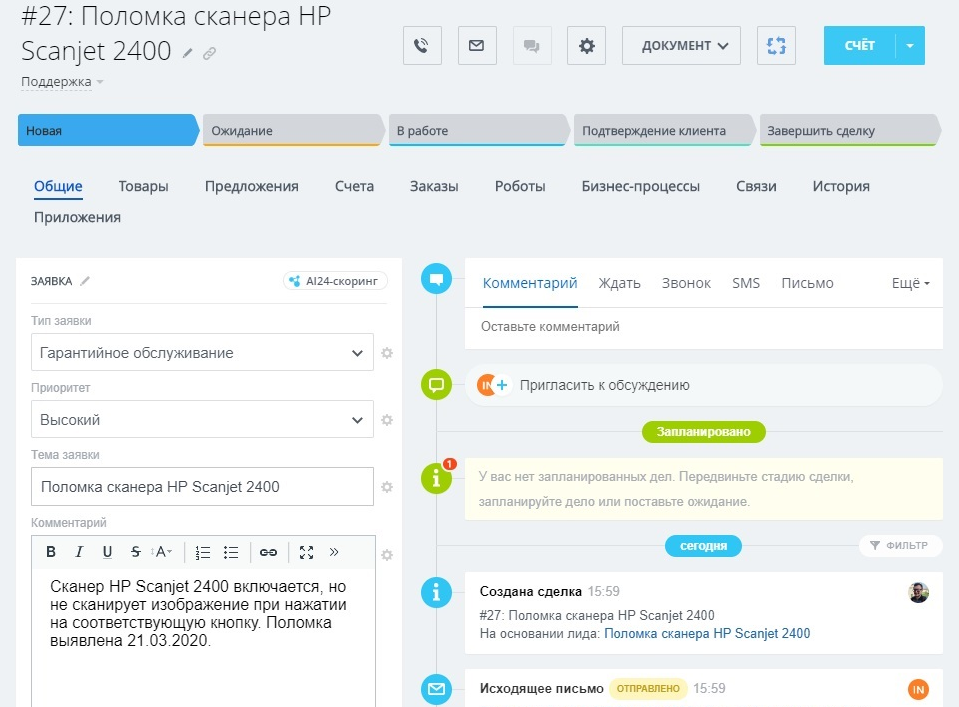Switch to История tab

point(841,187)
